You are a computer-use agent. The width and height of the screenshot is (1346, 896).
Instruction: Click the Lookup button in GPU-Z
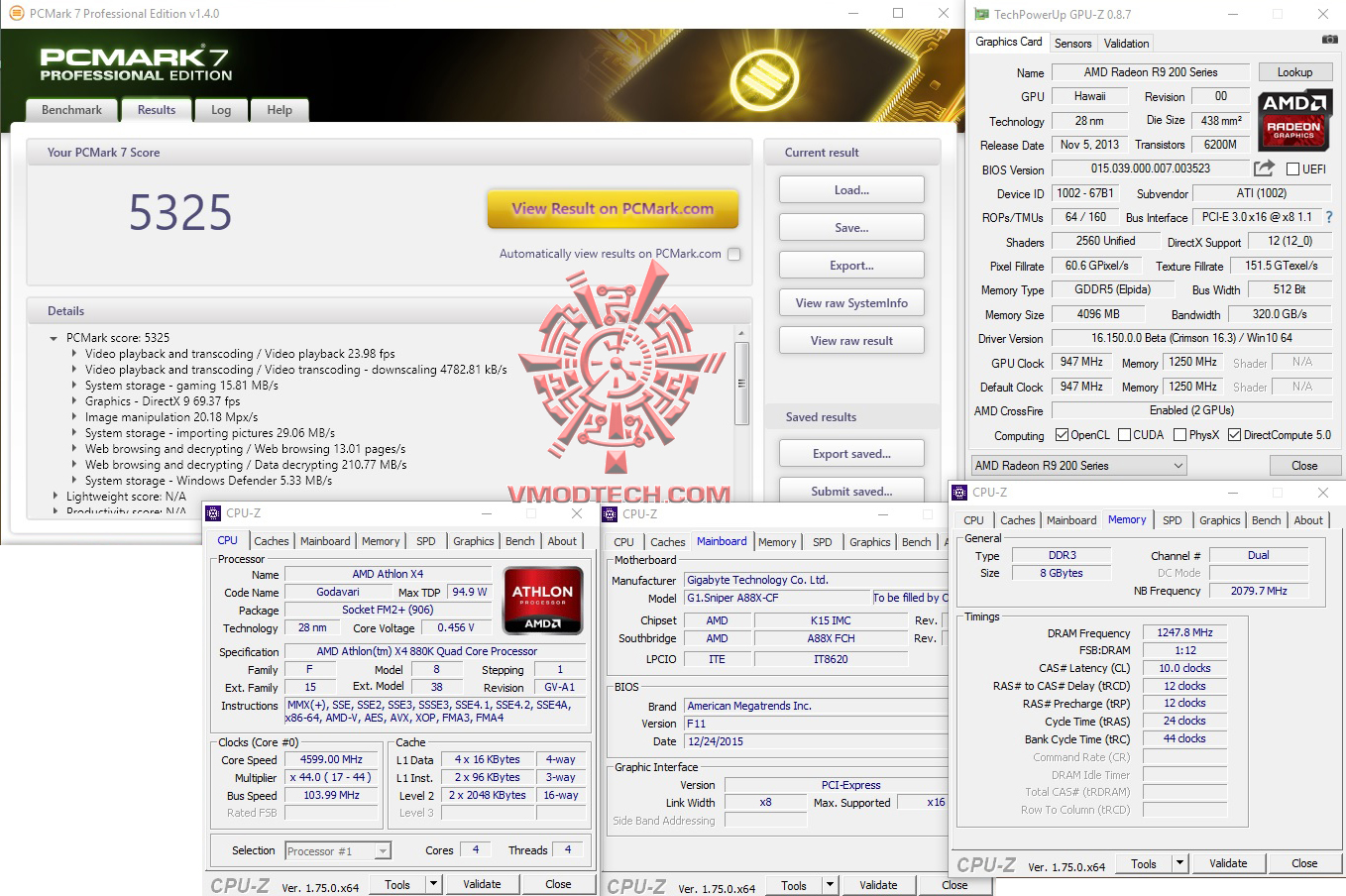click(1294, 72)
